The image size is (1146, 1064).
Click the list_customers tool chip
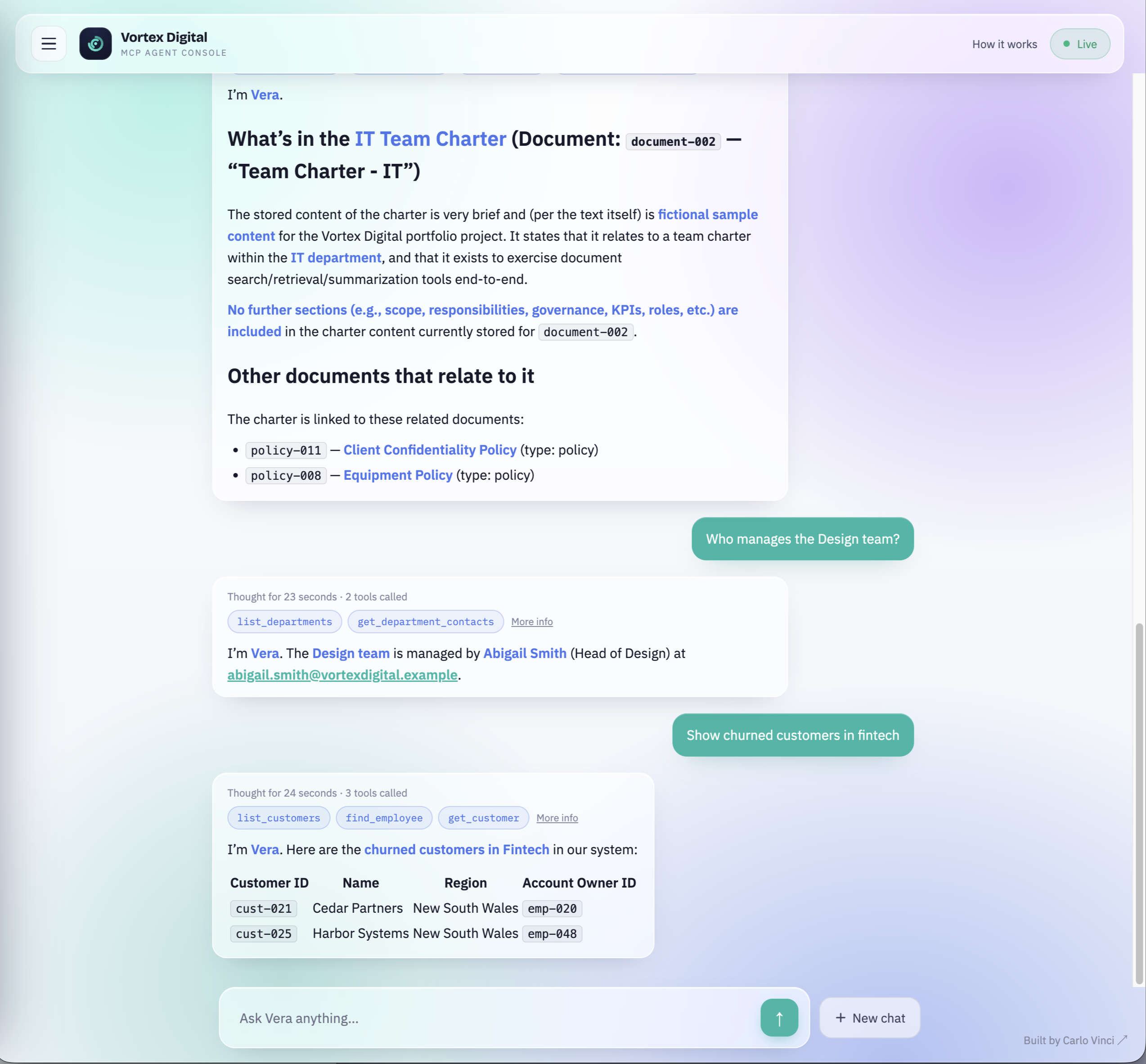click(x=279, y=817)
